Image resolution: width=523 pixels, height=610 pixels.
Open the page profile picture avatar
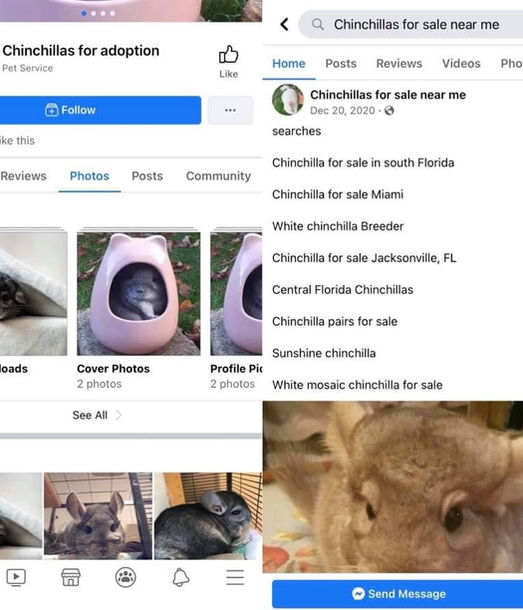click(288, 100)
